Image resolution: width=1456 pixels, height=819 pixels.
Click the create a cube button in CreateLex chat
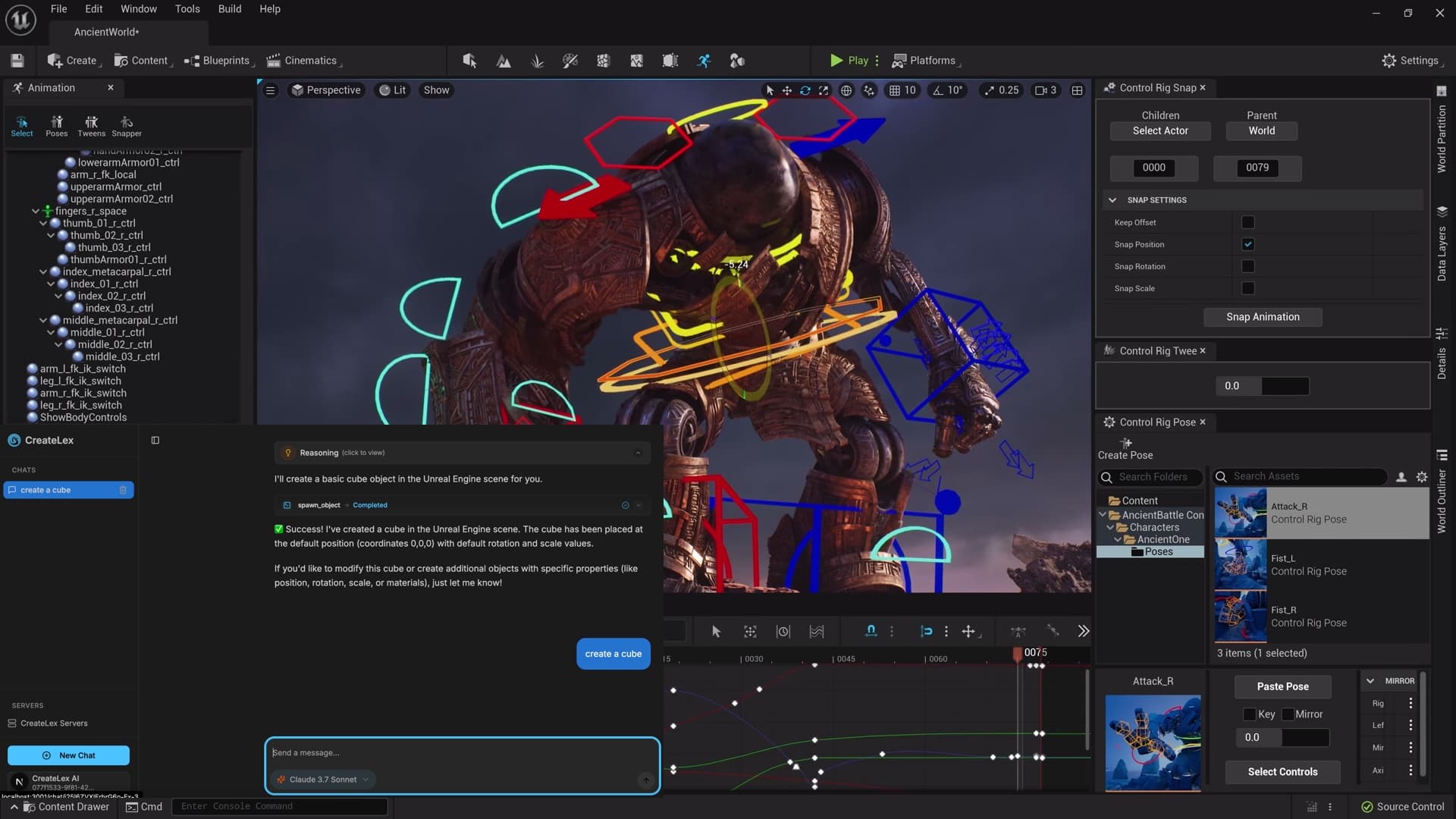click(613, 653)
